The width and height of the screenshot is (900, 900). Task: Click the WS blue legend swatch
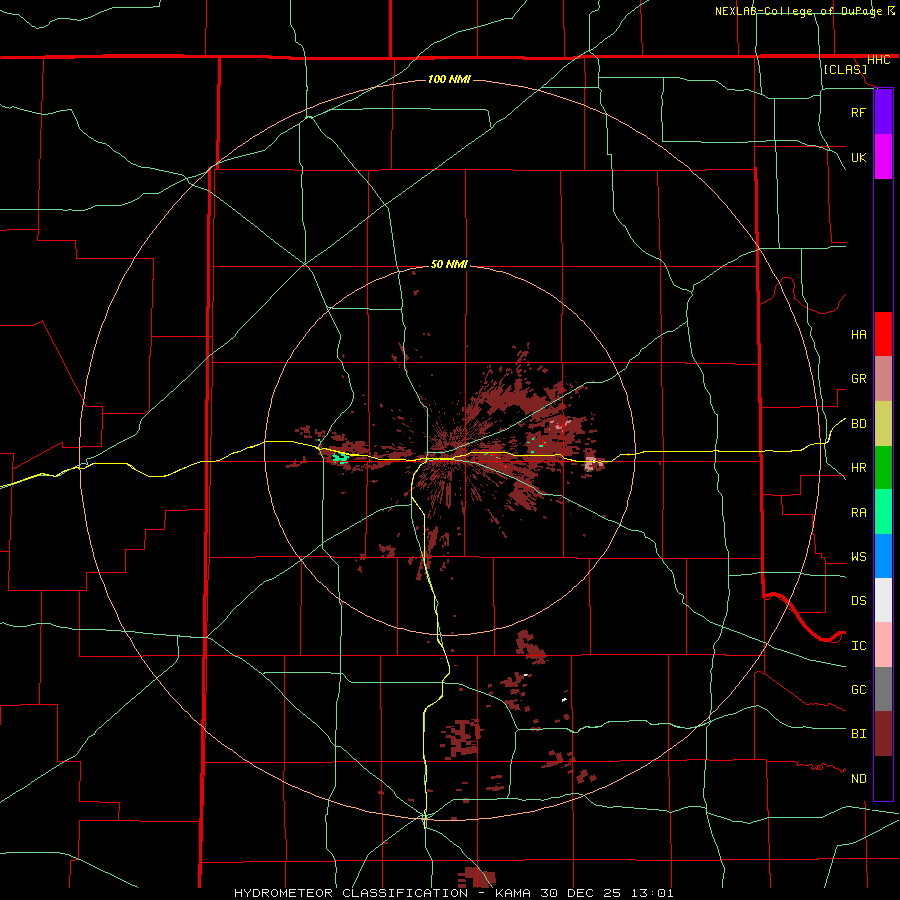point(883,556)
